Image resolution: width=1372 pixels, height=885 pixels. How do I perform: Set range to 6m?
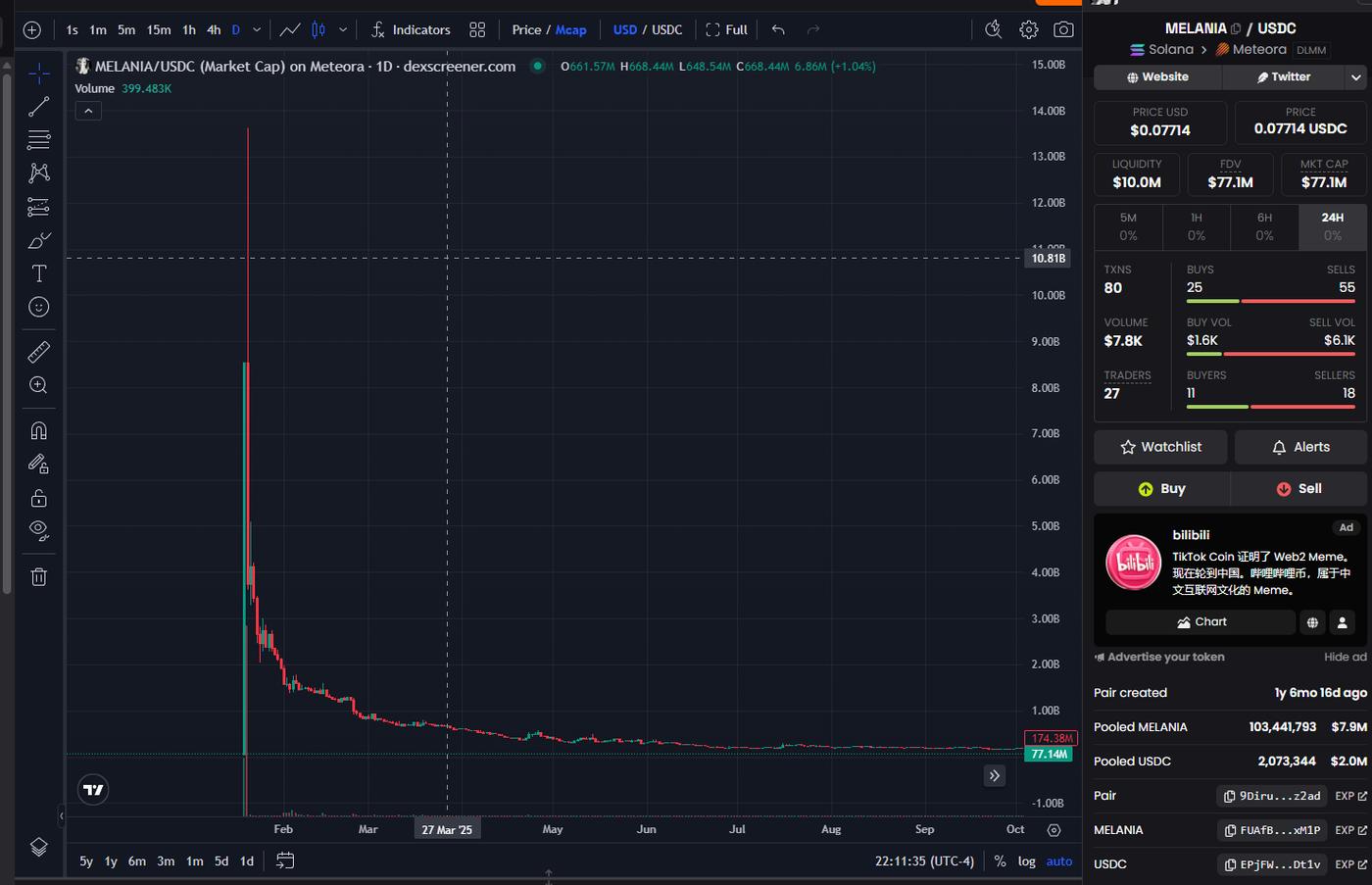137,861
